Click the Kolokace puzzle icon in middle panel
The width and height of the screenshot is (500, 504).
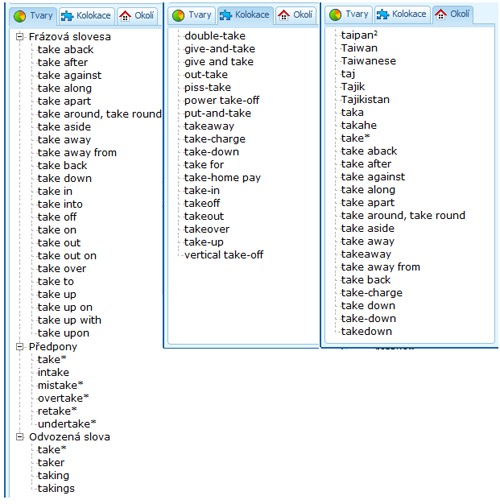coord(225,15)
